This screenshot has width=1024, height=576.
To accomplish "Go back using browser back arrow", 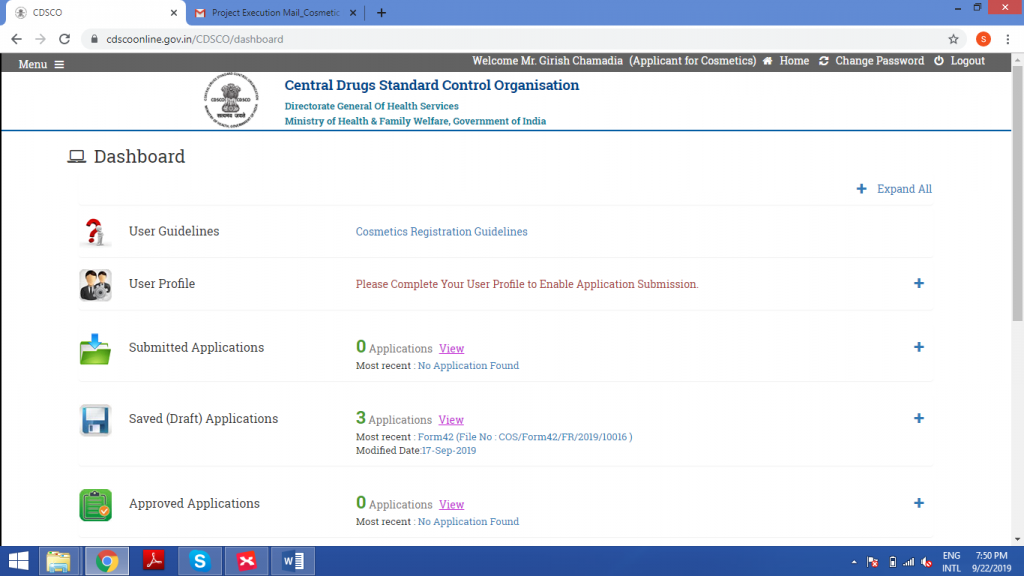I will pos(16,39).
